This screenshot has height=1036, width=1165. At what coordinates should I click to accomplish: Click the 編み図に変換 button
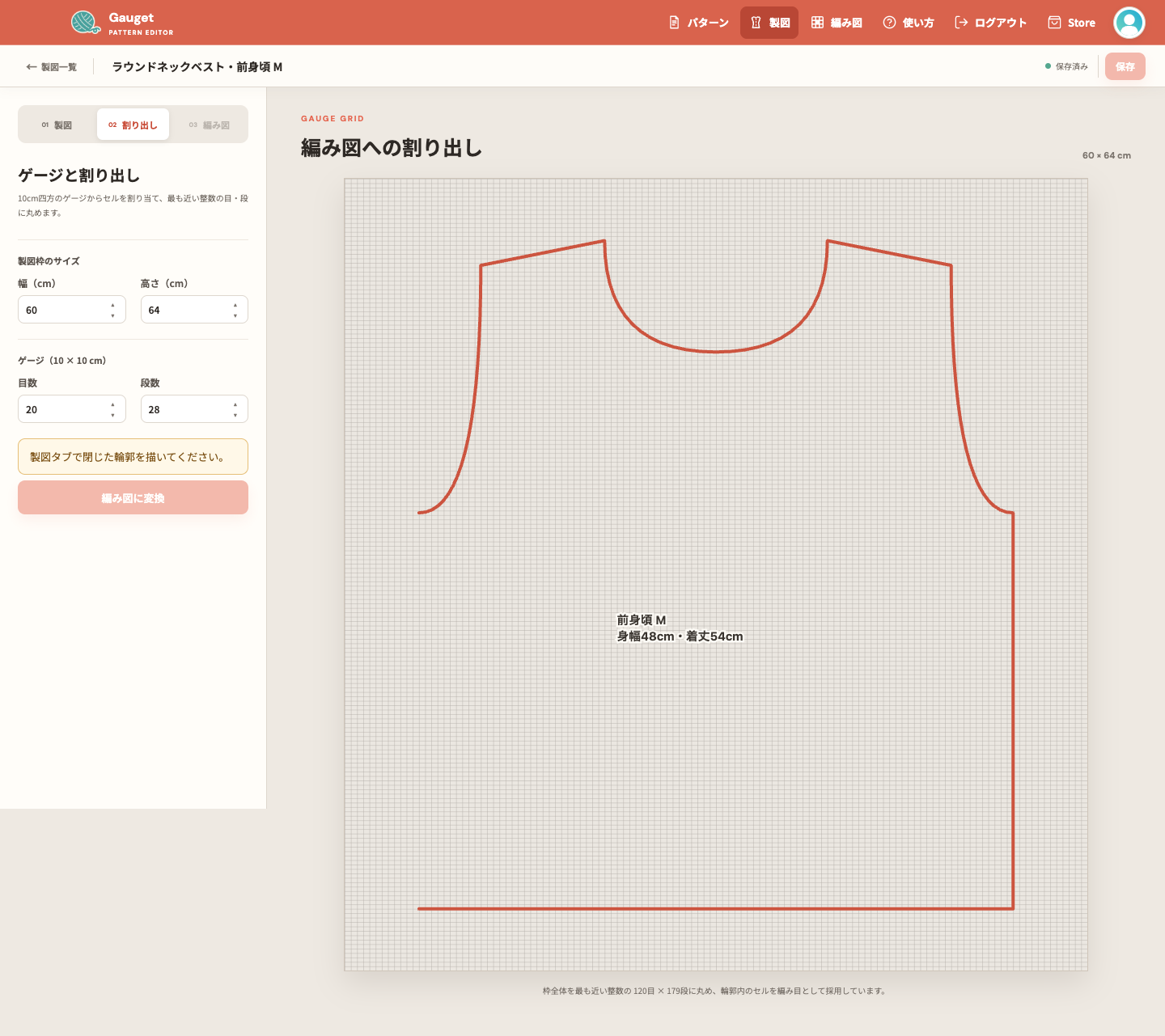click(133, 497)
